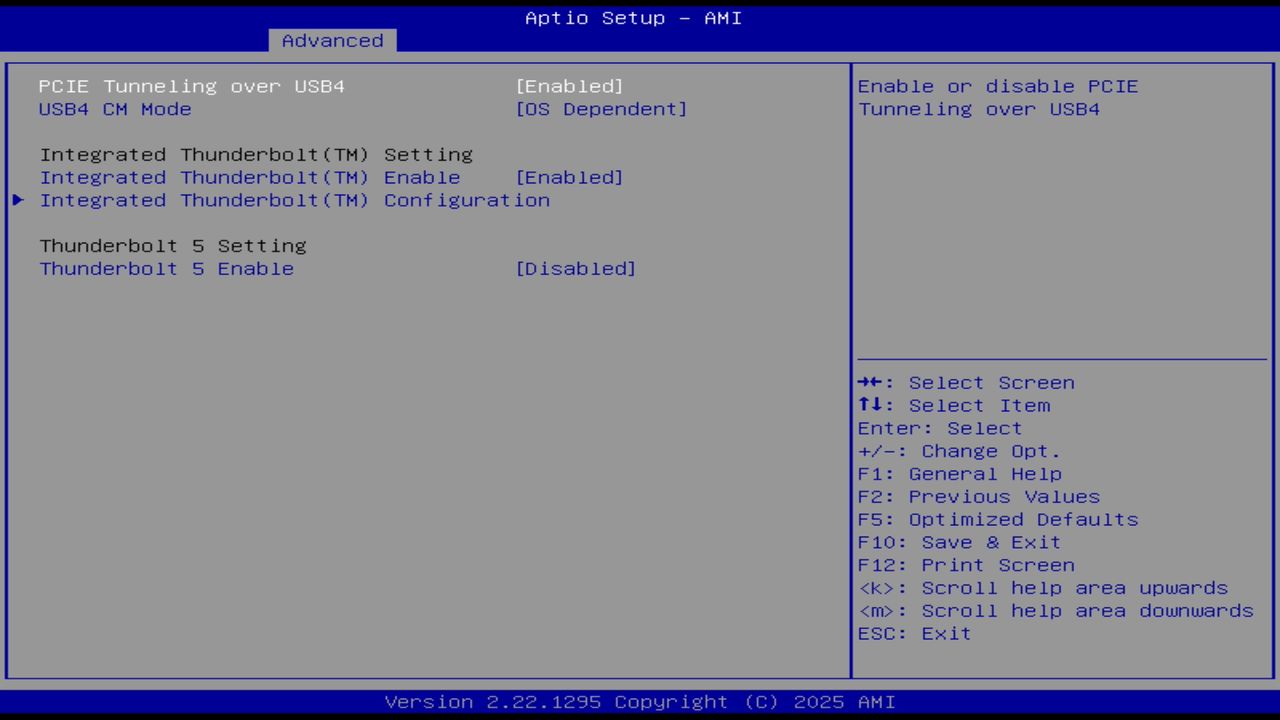Select the Thunderbolt 5 Setting heading
This screenshot has width=1280, height=720.
pos(172,245)
